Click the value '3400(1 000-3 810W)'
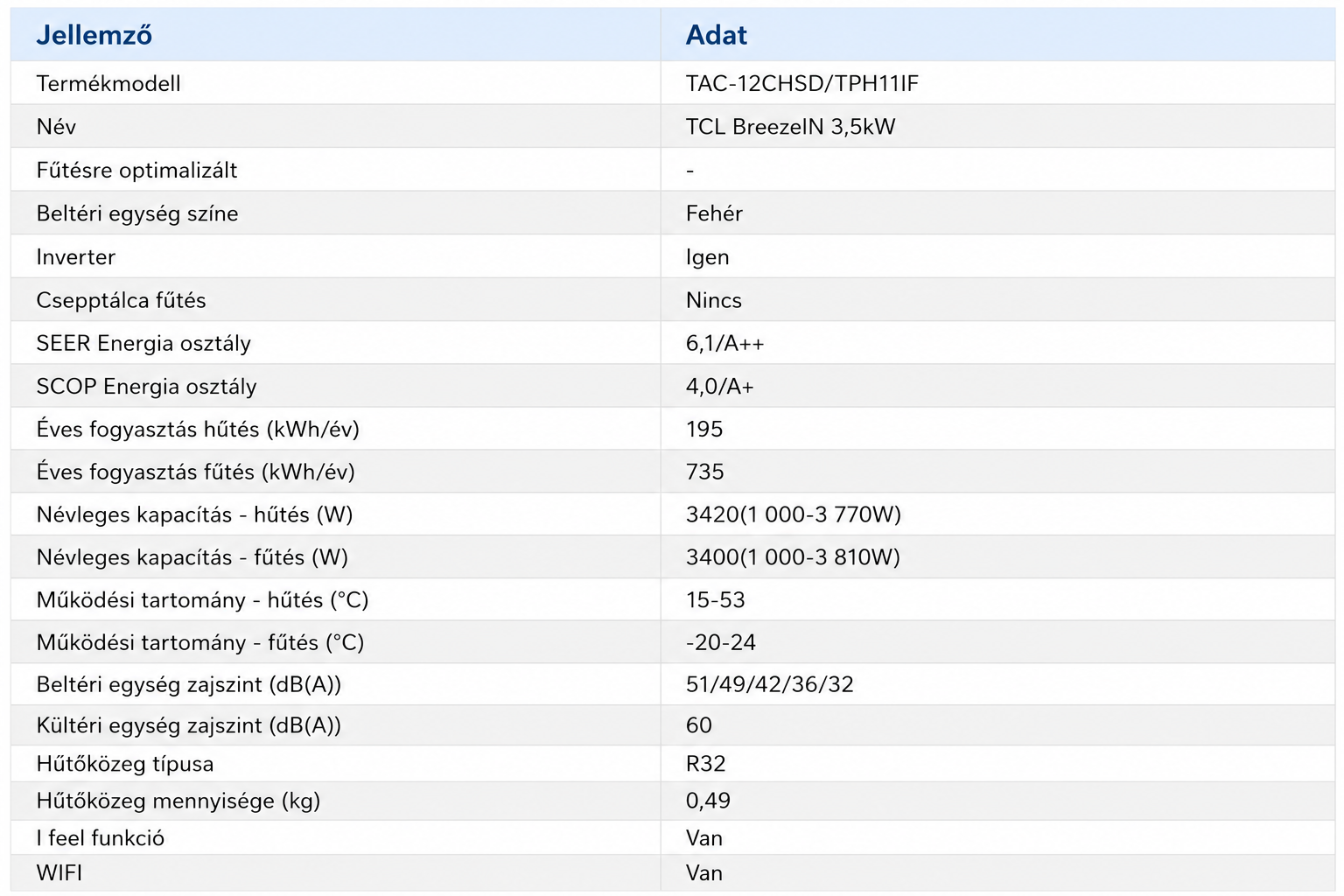 (793, 557)
